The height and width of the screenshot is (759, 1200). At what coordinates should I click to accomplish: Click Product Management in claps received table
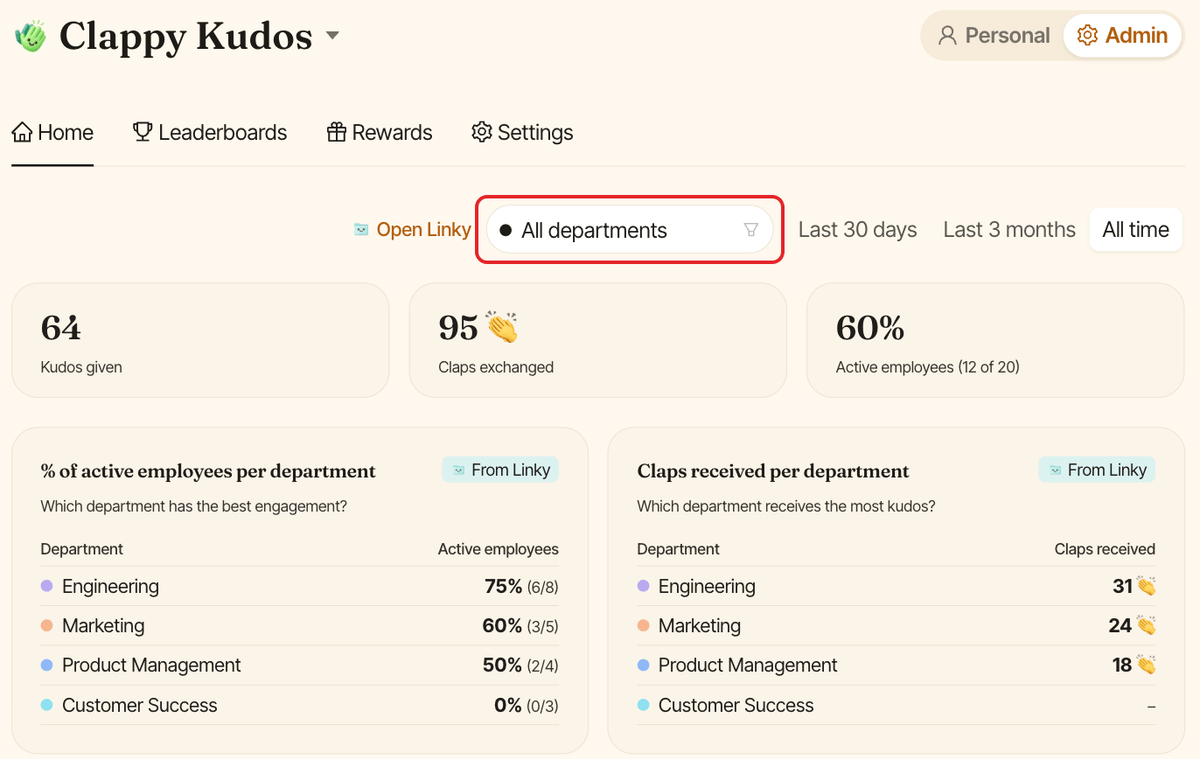(748, 666)
